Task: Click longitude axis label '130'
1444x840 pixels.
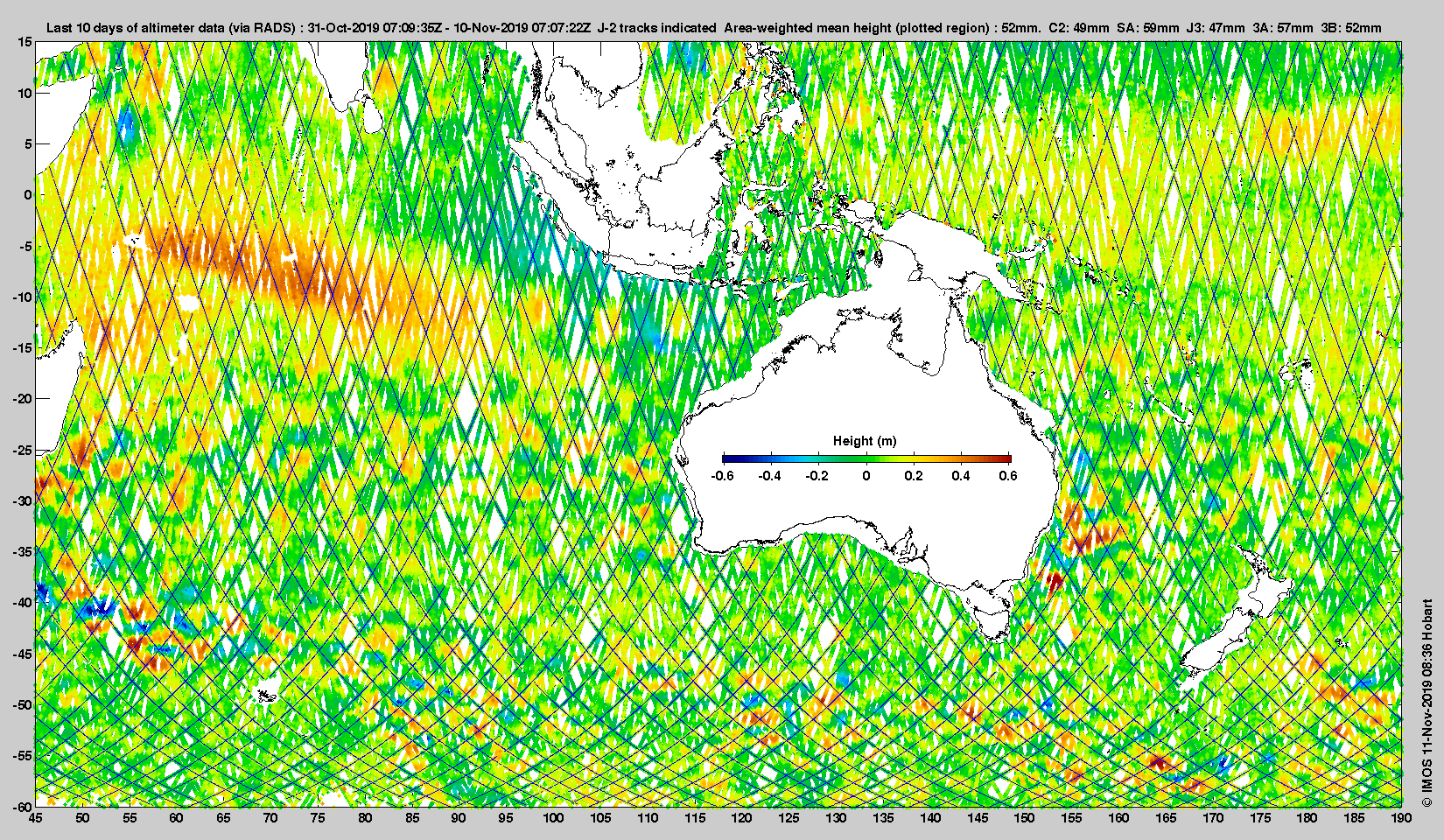Action: click(x=836, y=818)
